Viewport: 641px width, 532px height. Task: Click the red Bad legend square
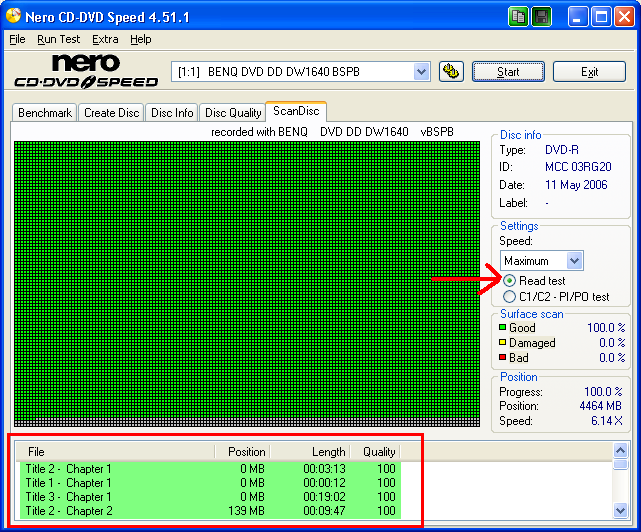[x=504, y=358]
